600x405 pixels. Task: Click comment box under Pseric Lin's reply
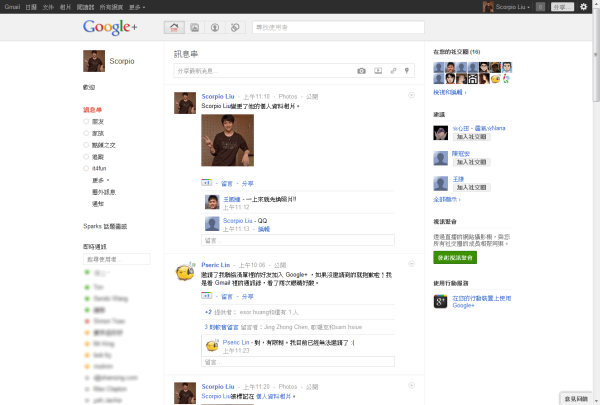(x=298, y=362)
